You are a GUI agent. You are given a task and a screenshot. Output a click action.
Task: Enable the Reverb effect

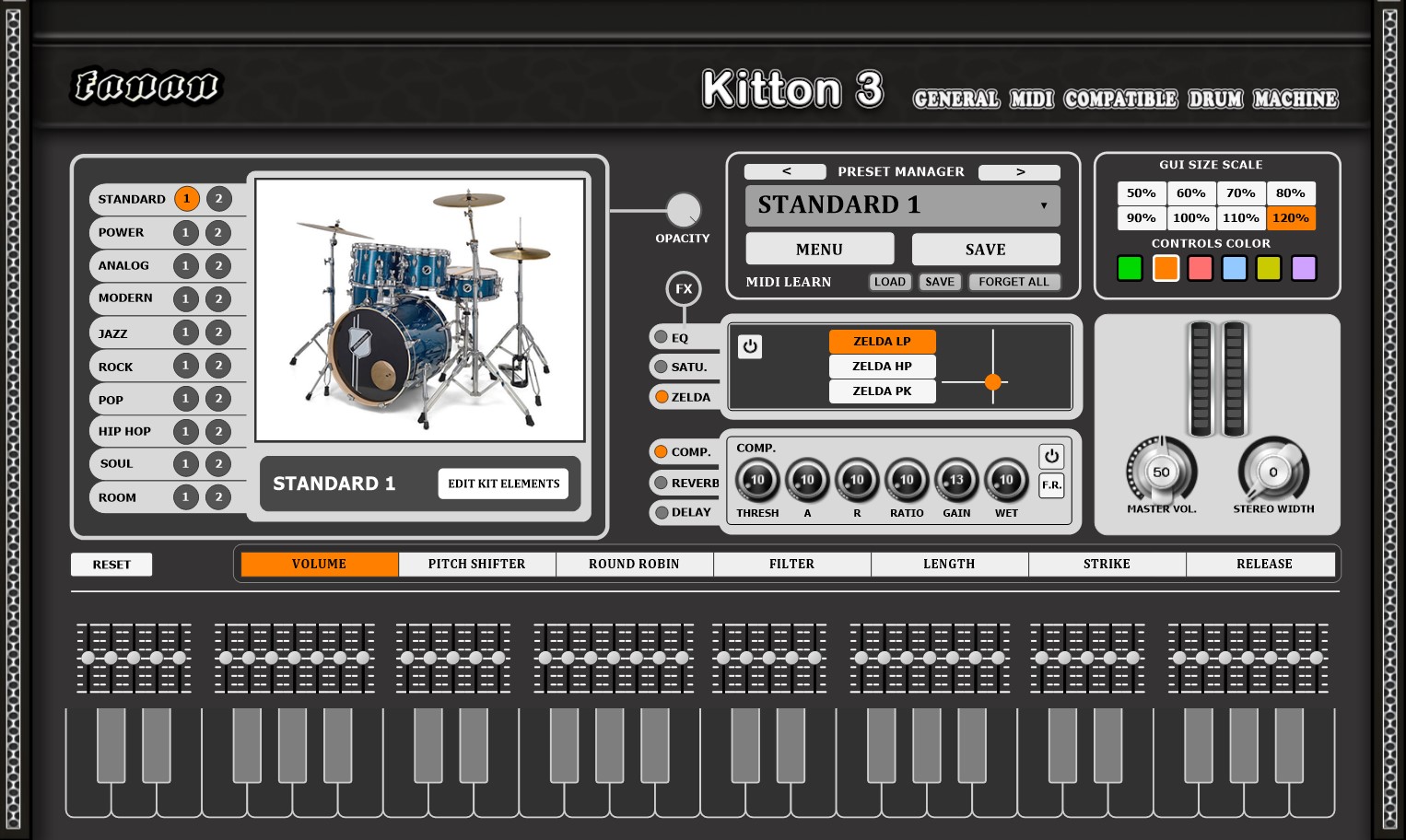pos(661,483)
